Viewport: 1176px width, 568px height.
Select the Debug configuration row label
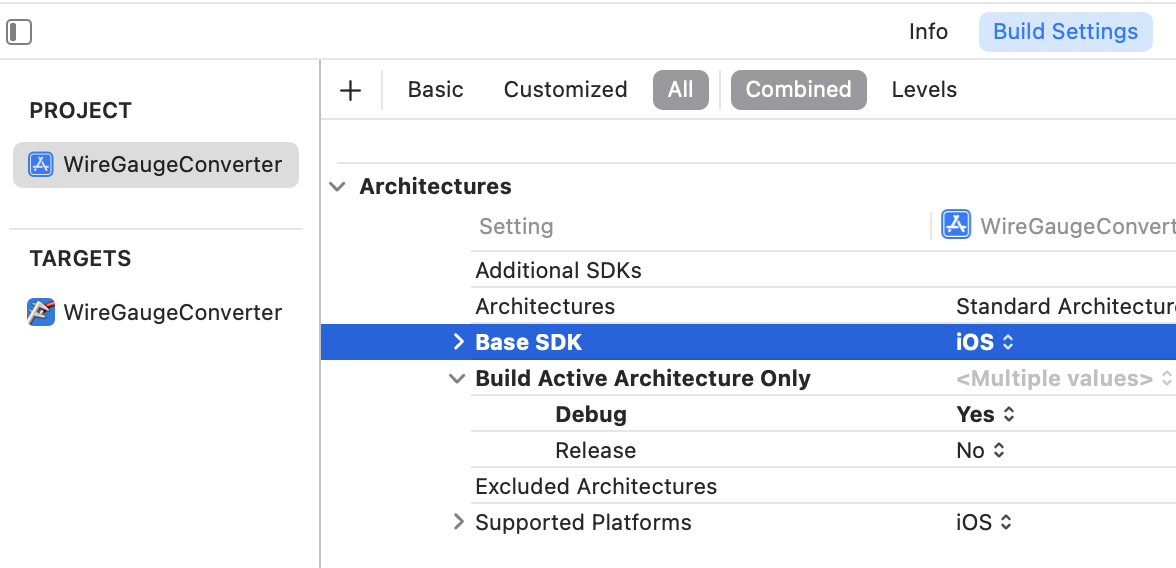(591, 414)
